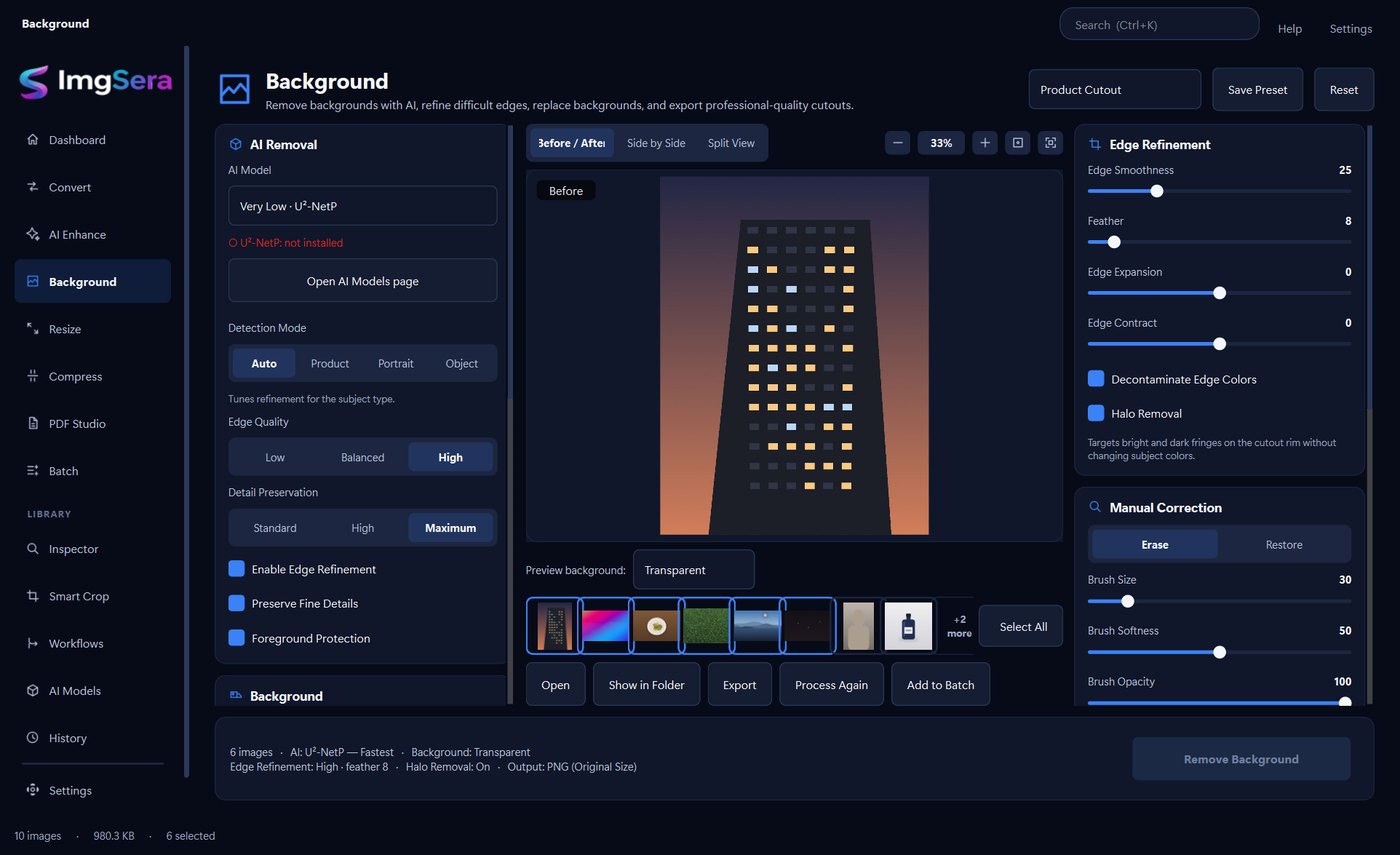Image resolution: width=1400 pixels, height=855 pixels.
Task: Open the Preview background Transparent dropdown
Action: coord(693,570)
